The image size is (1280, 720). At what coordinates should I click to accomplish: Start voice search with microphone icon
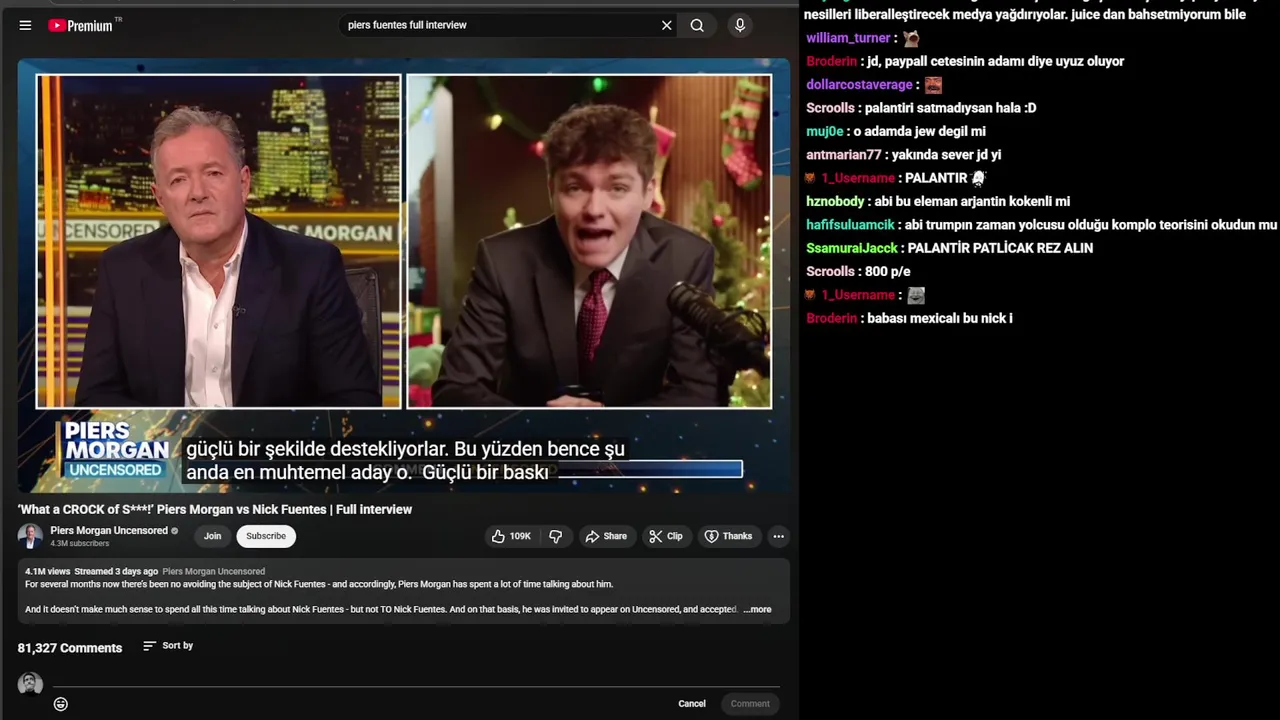tap(740, 25)
